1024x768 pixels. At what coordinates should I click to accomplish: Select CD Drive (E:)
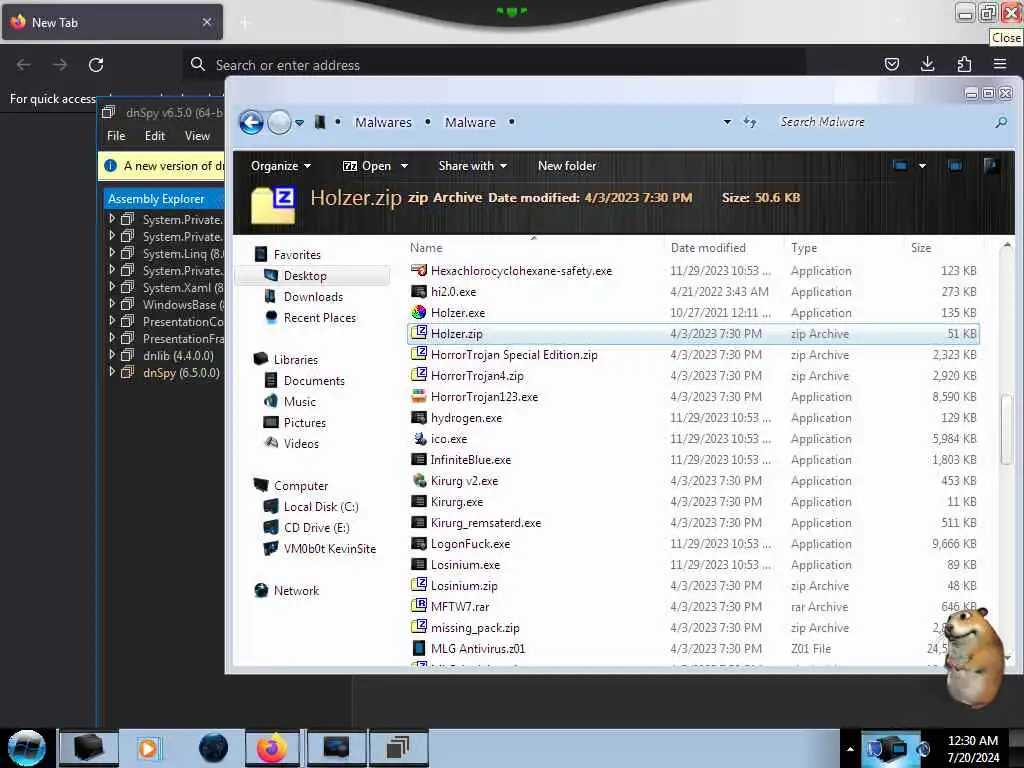pos(317,528)
